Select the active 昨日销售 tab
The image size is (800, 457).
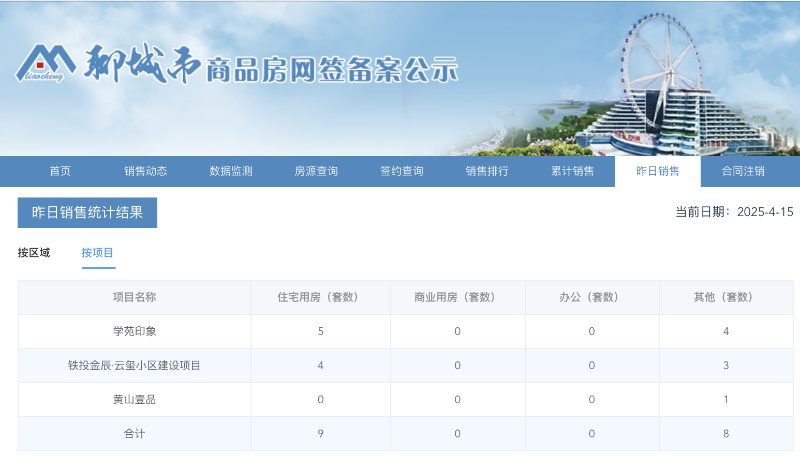(x=658, y=171)
